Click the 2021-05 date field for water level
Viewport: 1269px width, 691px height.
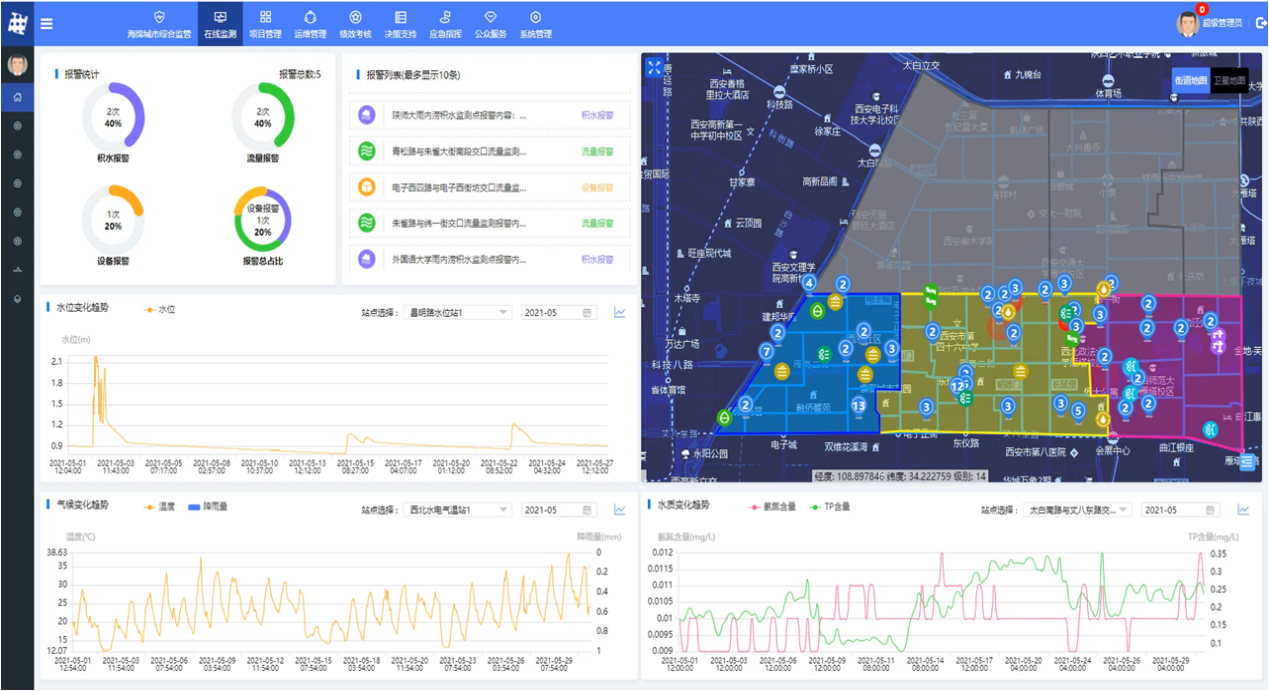click(558, 313)
